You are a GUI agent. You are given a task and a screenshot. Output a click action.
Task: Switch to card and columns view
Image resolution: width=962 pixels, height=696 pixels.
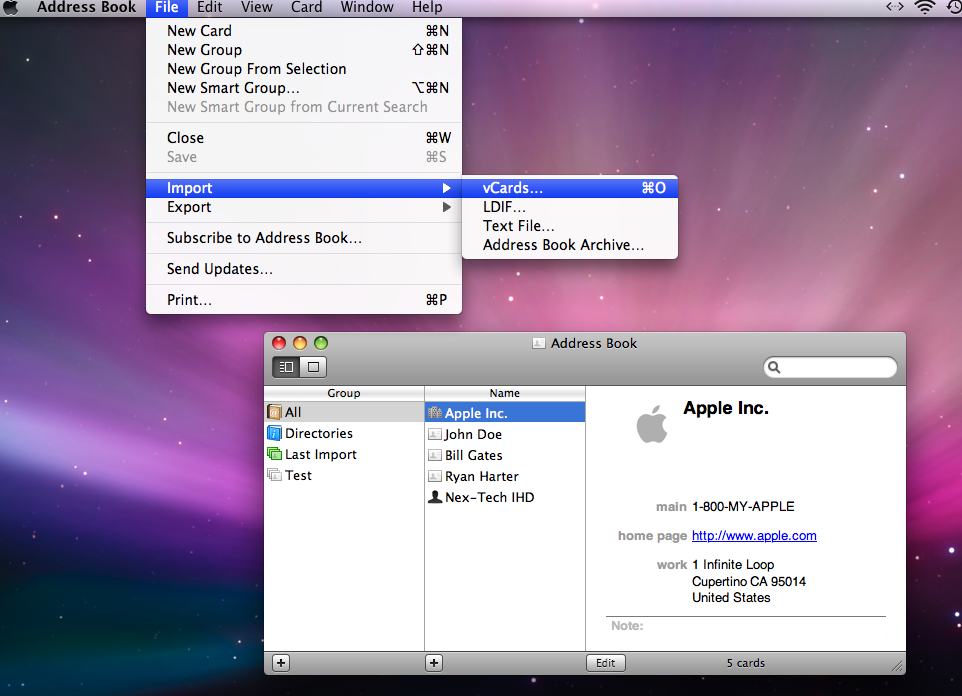click(x=286, y=367)
